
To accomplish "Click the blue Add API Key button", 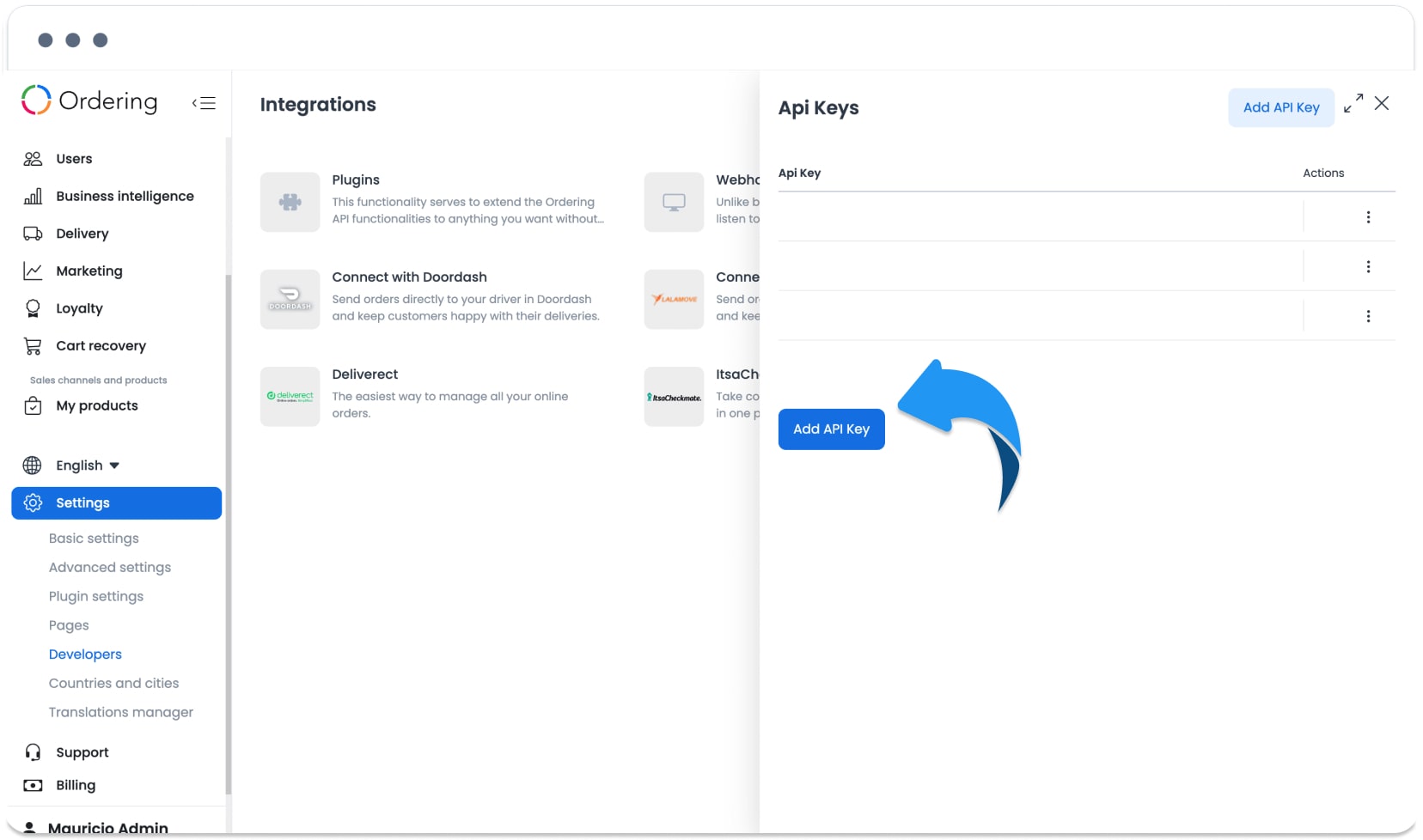I will point(831,429).
